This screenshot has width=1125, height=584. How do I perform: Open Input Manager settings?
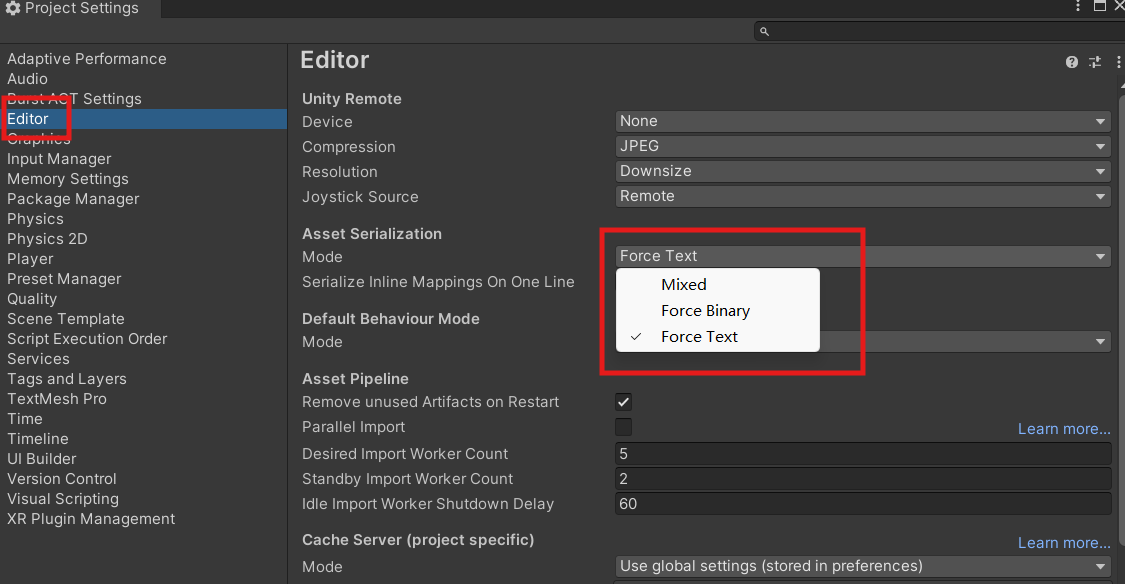[60, 159]
